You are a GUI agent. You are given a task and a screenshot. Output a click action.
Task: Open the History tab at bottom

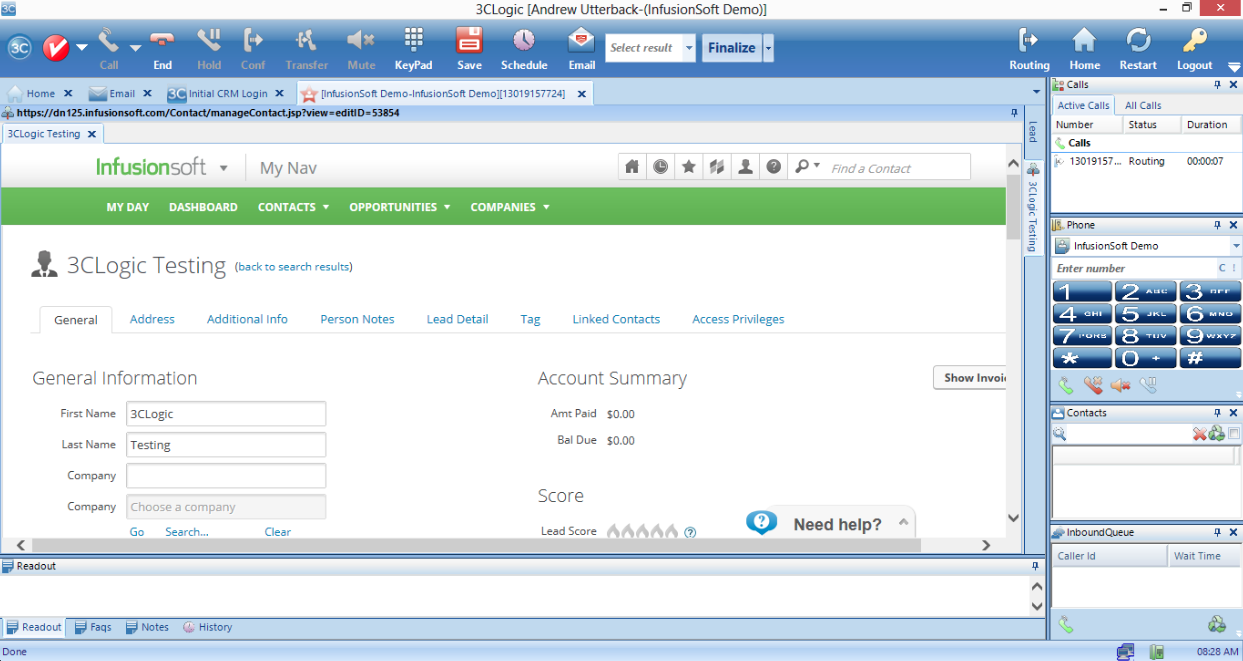[x=207, y=627]
